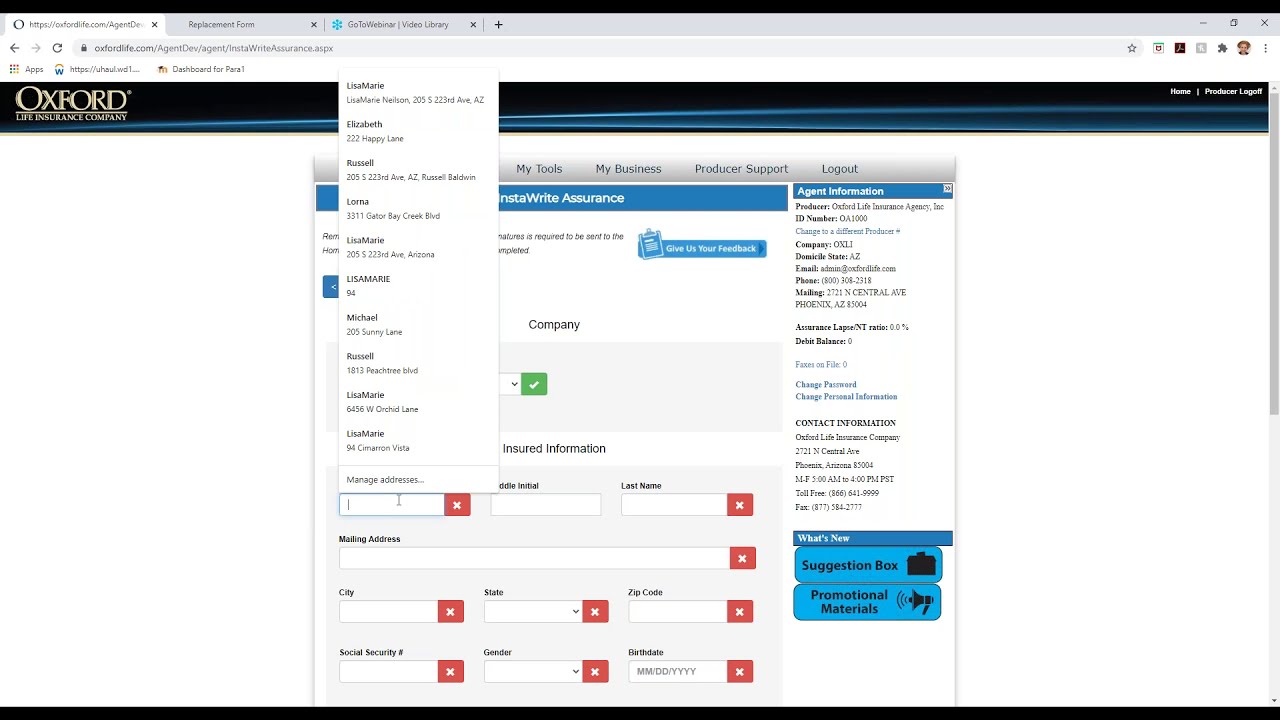This screenshot has height=720, width=1280.
Task: Click in the City input field
Action: 388,611
